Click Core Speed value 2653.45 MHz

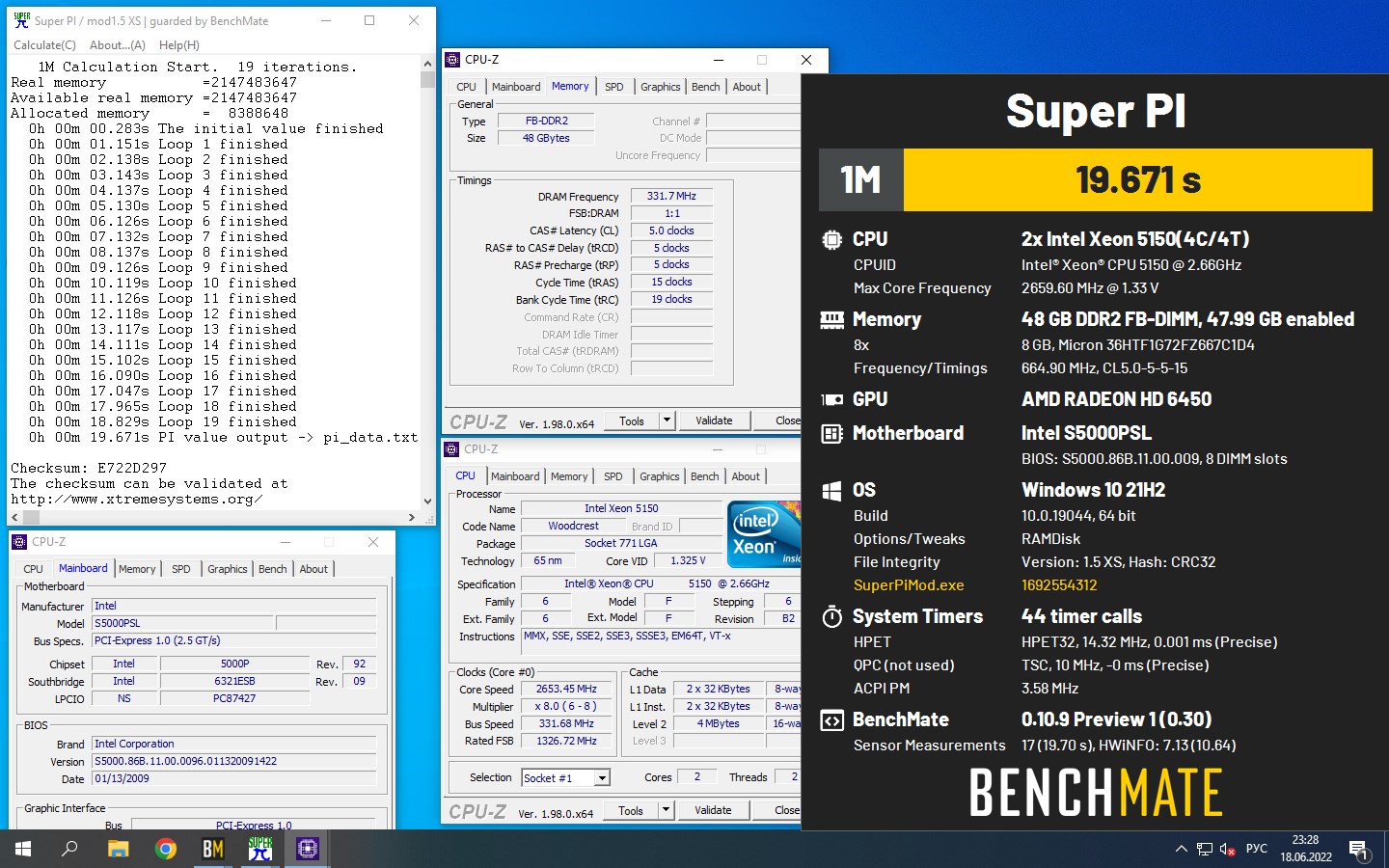(x=567, y=690)
